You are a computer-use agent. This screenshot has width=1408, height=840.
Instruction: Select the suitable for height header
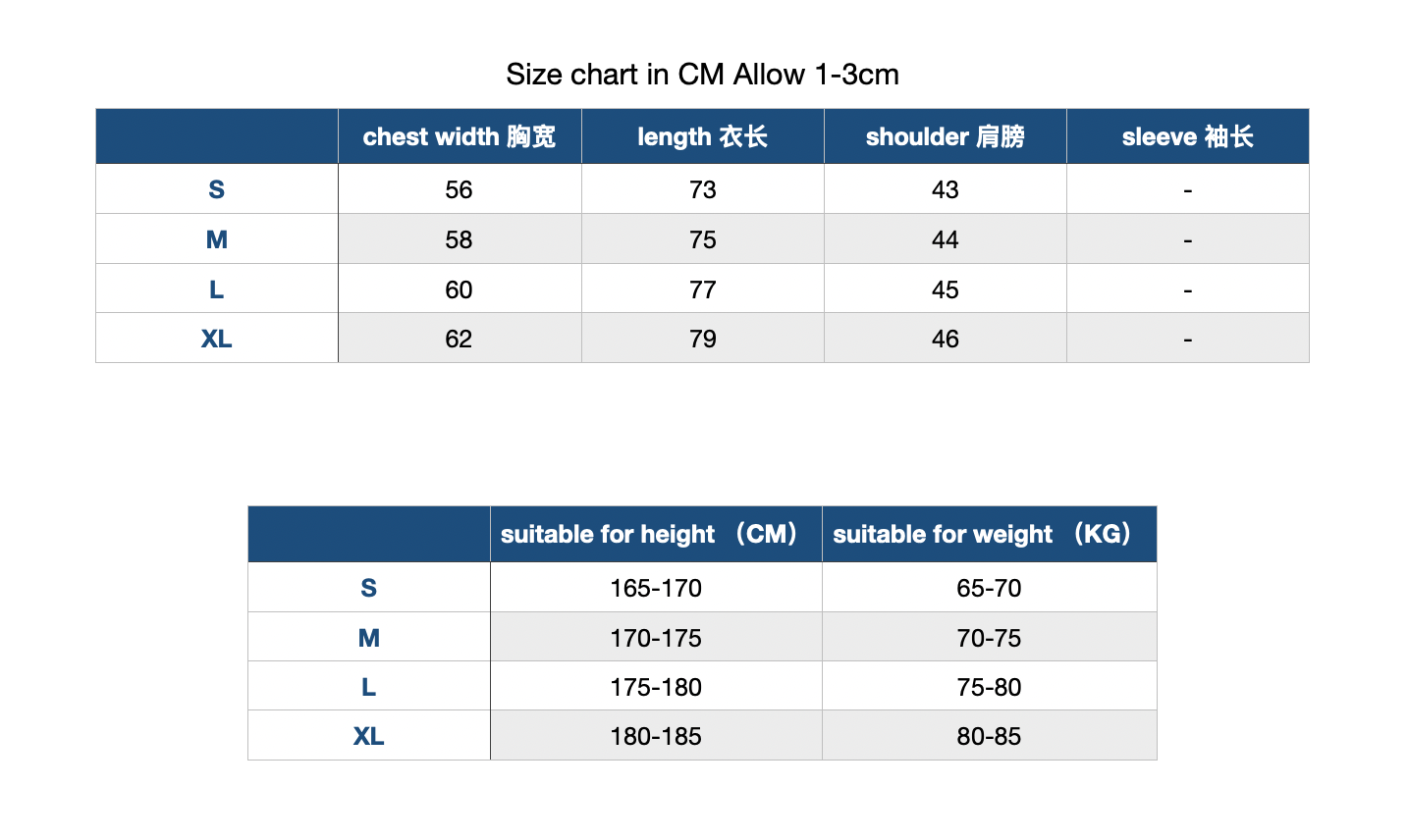click(x=656, y=534)
